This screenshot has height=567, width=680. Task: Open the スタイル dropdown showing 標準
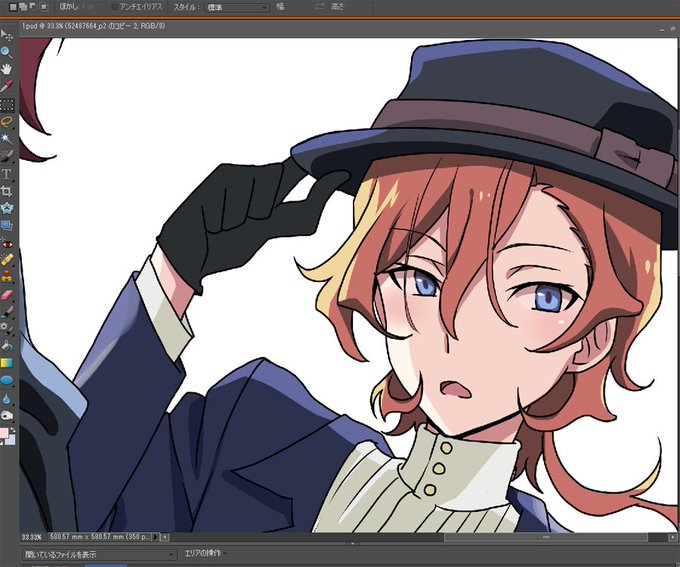pos(236,7)
